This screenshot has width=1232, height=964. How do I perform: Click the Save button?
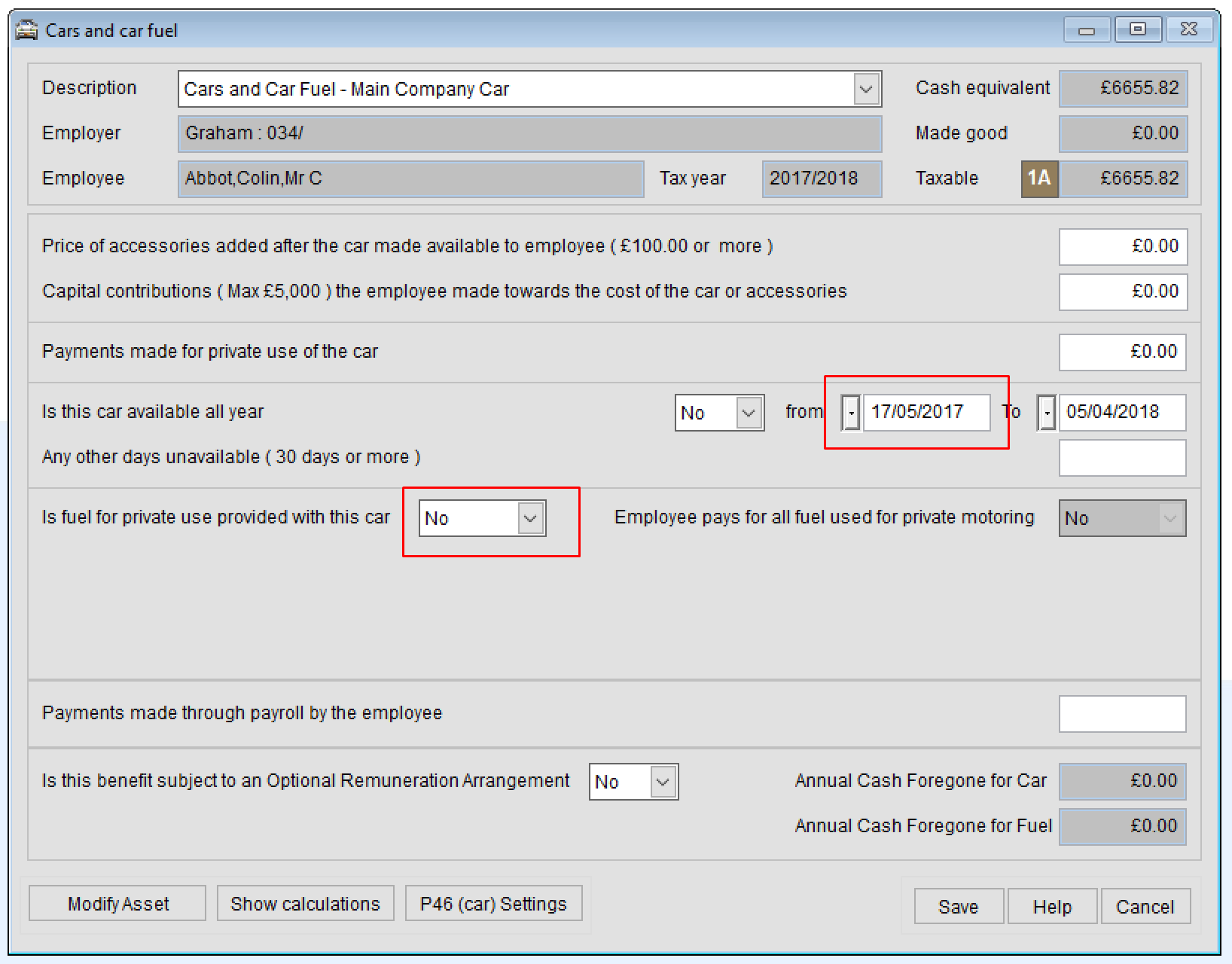[958, 906]
